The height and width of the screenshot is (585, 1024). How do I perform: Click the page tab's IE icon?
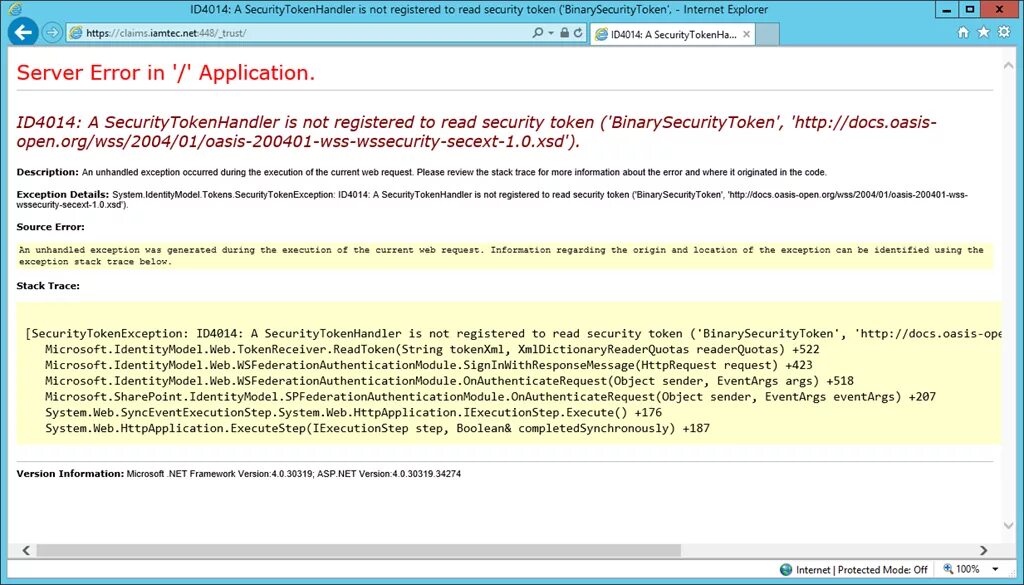click(601, 35)
